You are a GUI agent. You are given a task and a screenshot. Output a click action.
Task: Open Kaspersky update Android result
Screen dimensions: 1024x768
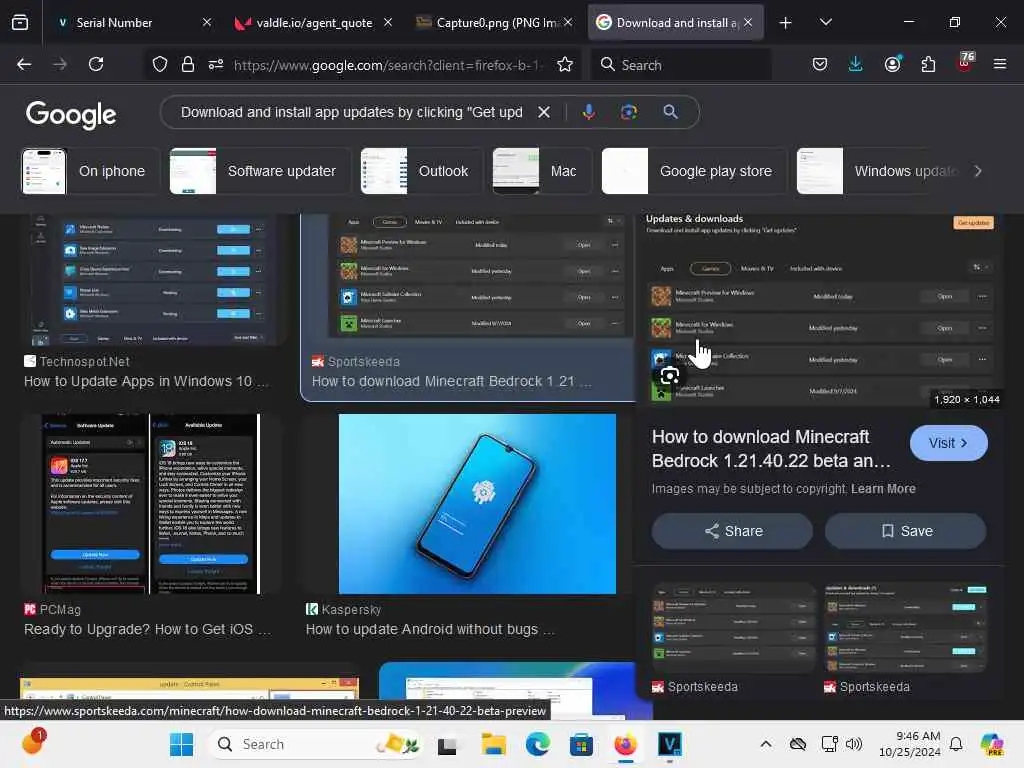coord(430,629)
